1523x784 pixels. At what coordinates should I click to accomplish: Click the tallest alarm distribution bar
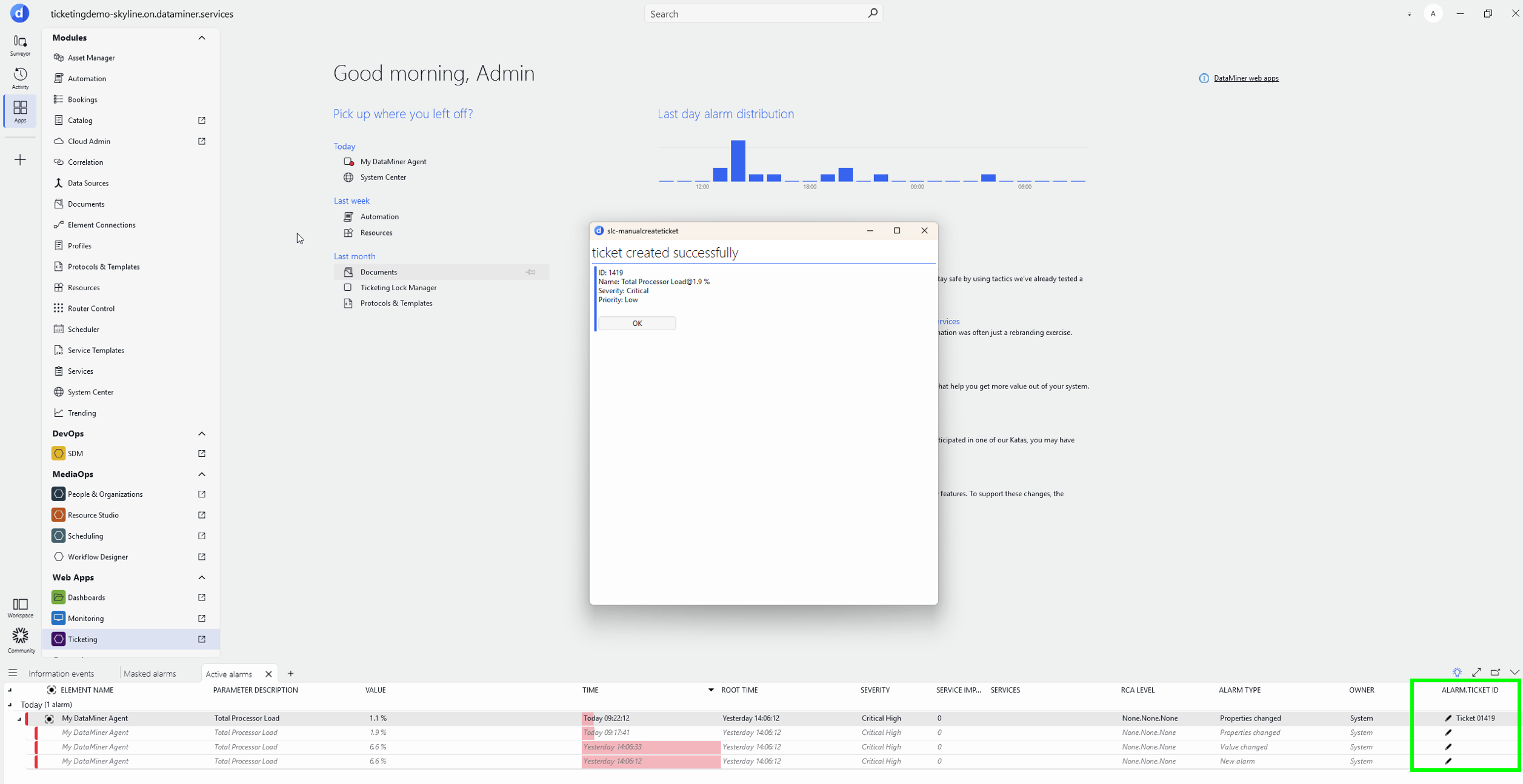(x=738, y=161)
